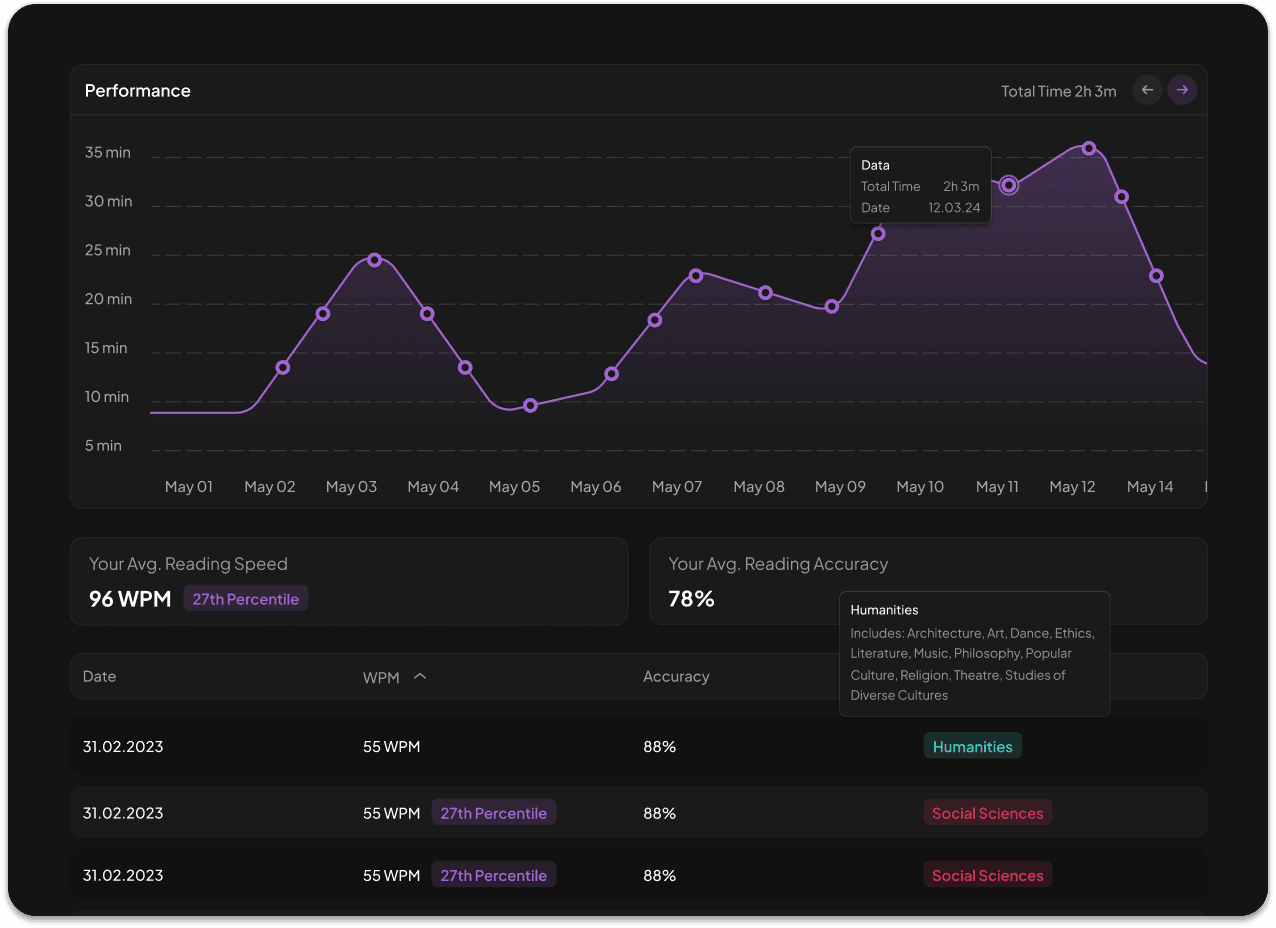
Task: Click the May 10 x-axis label
Action: [x=920, y=487]
